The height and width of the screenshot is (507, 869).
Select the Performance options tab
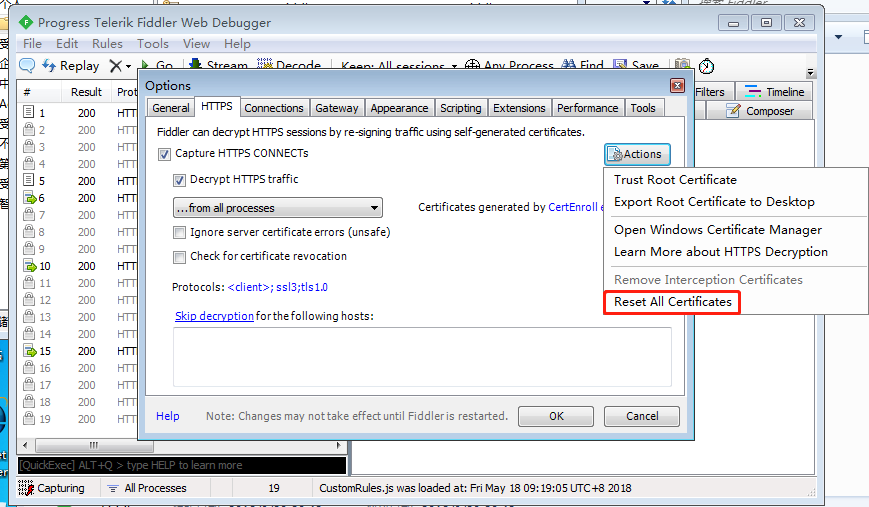click(x=587, y=108)
